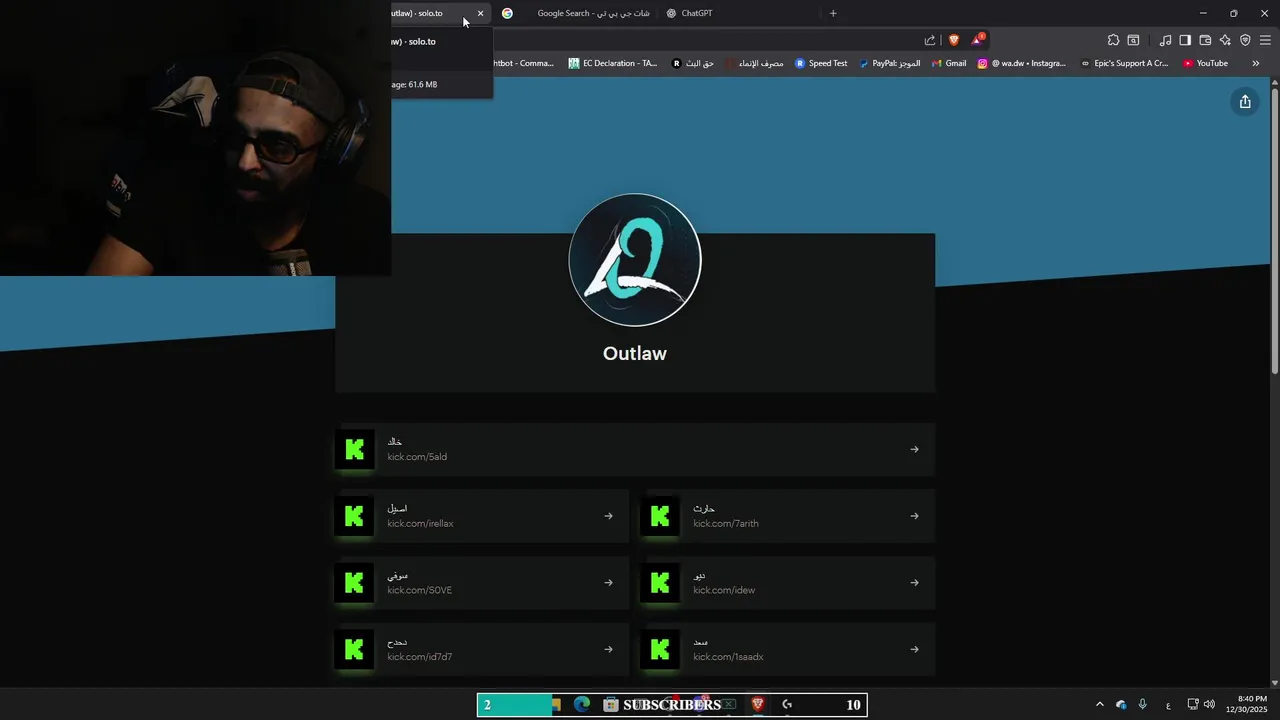
Task: Click arrow on the kick.com/S0VE row
Action: coord(608,583)
